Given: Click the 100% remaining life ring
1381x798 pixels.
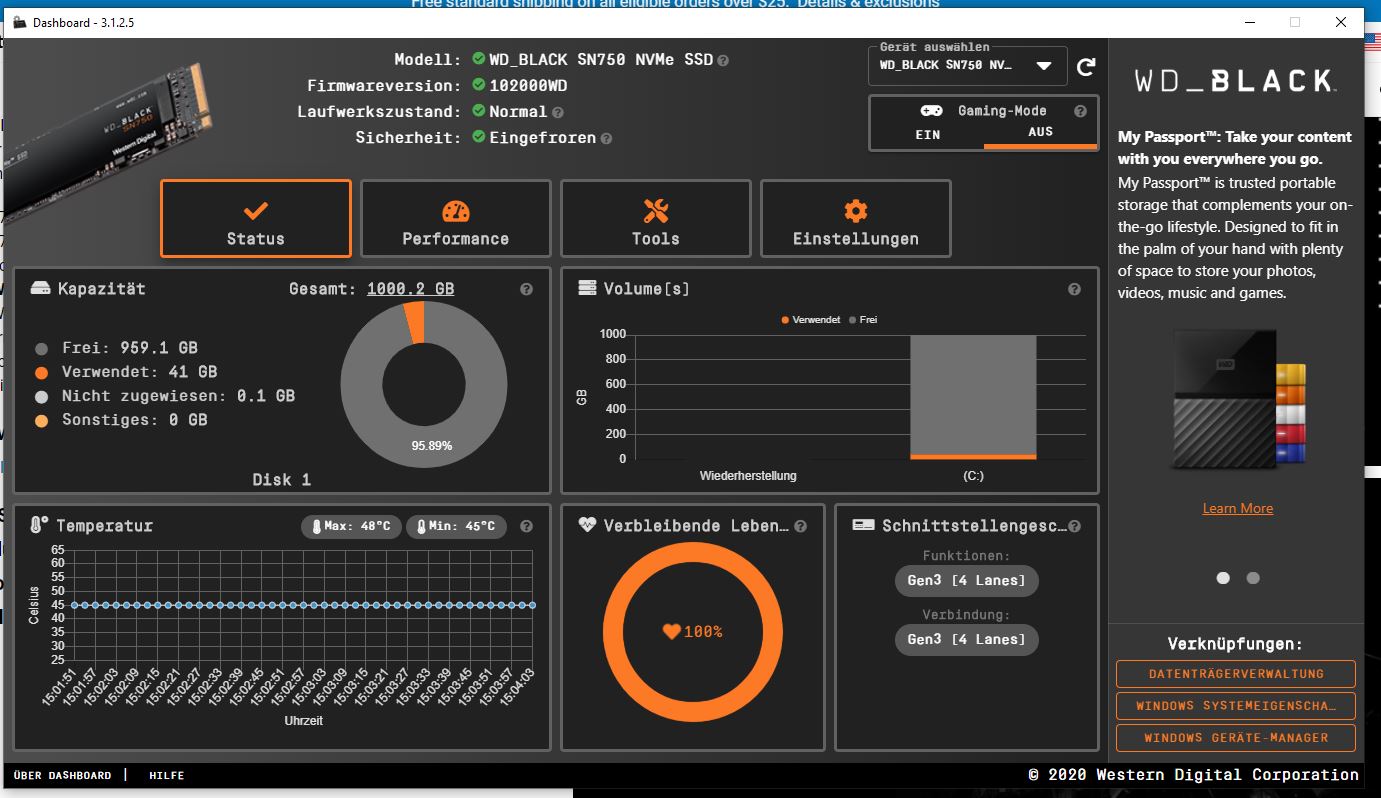Looking at the screenshot, I should (692, 632).
